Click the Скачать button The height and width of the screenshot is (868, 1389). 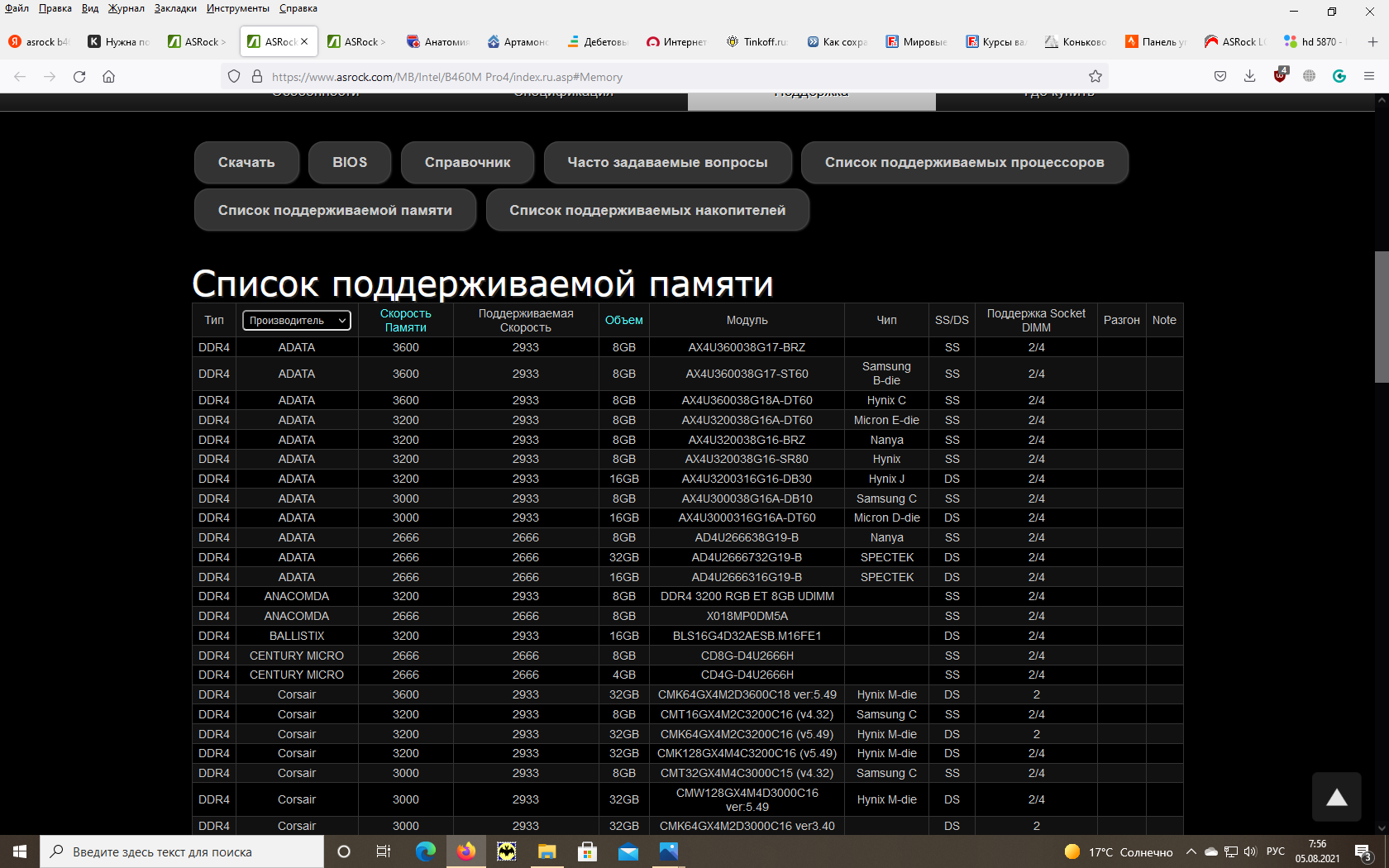(x=246, y=163)
